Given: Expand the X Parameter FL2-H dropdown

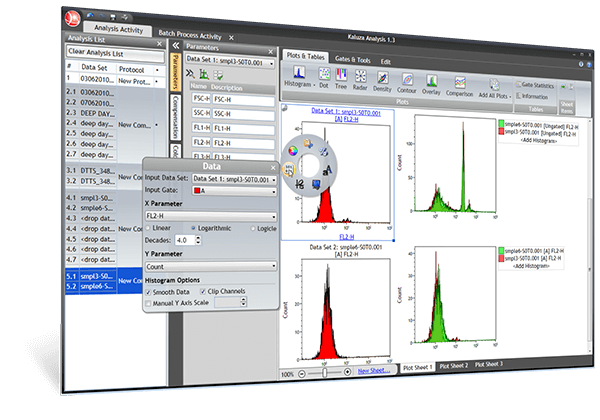Looking at the screenshot, I should (211, 214).
